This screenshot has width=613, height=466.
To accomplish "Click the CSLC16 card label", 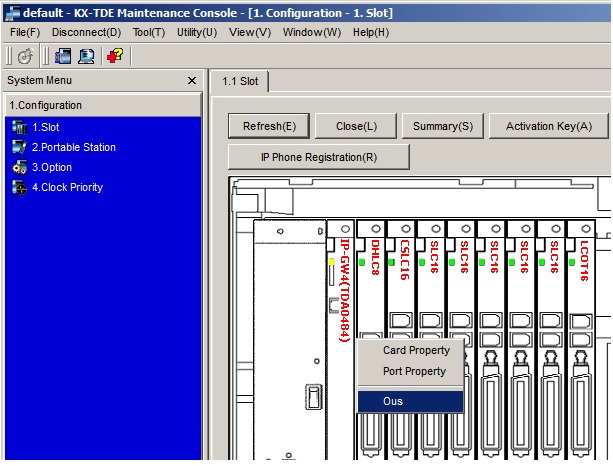I will (x=405, y=260).
